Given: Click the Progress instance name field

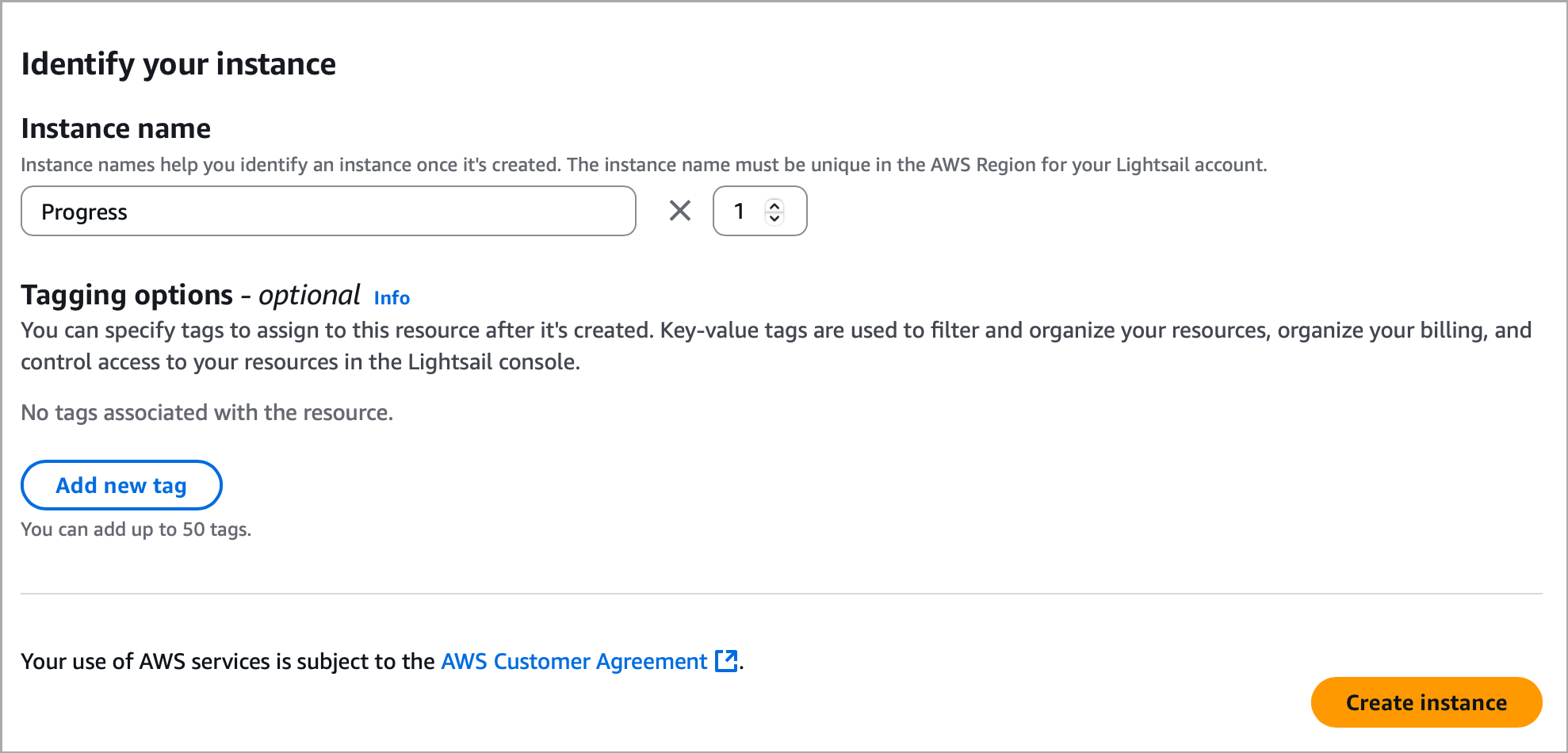Looking at the screenshot, I should pyautogui.click(x=328, y=212).
